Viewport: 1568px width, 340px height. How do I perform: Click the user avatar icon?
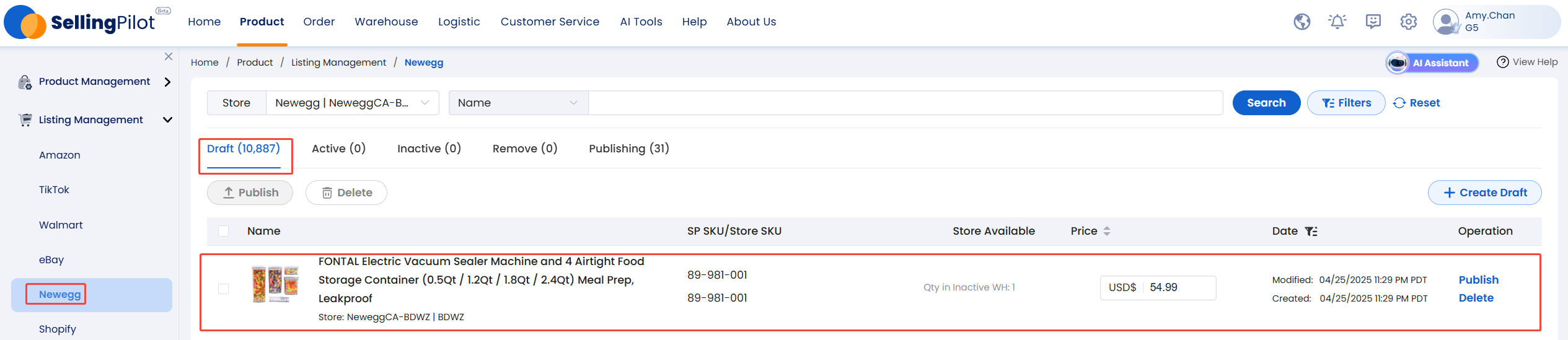click(x=1447, y=22)
